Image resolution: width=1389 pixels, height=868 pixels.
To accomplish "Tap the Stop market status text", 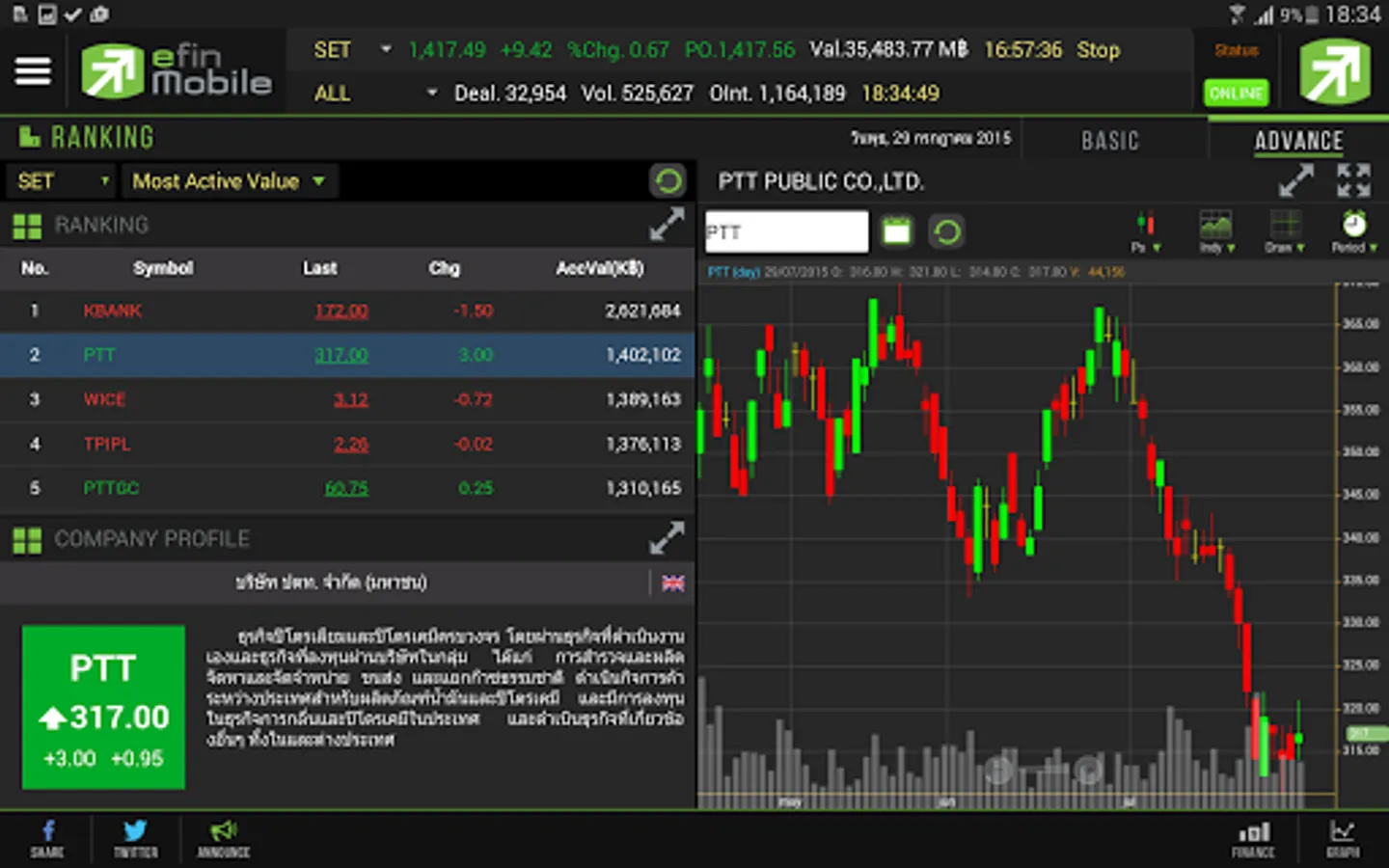I will pyautogui.click(x=1098, y=50).
